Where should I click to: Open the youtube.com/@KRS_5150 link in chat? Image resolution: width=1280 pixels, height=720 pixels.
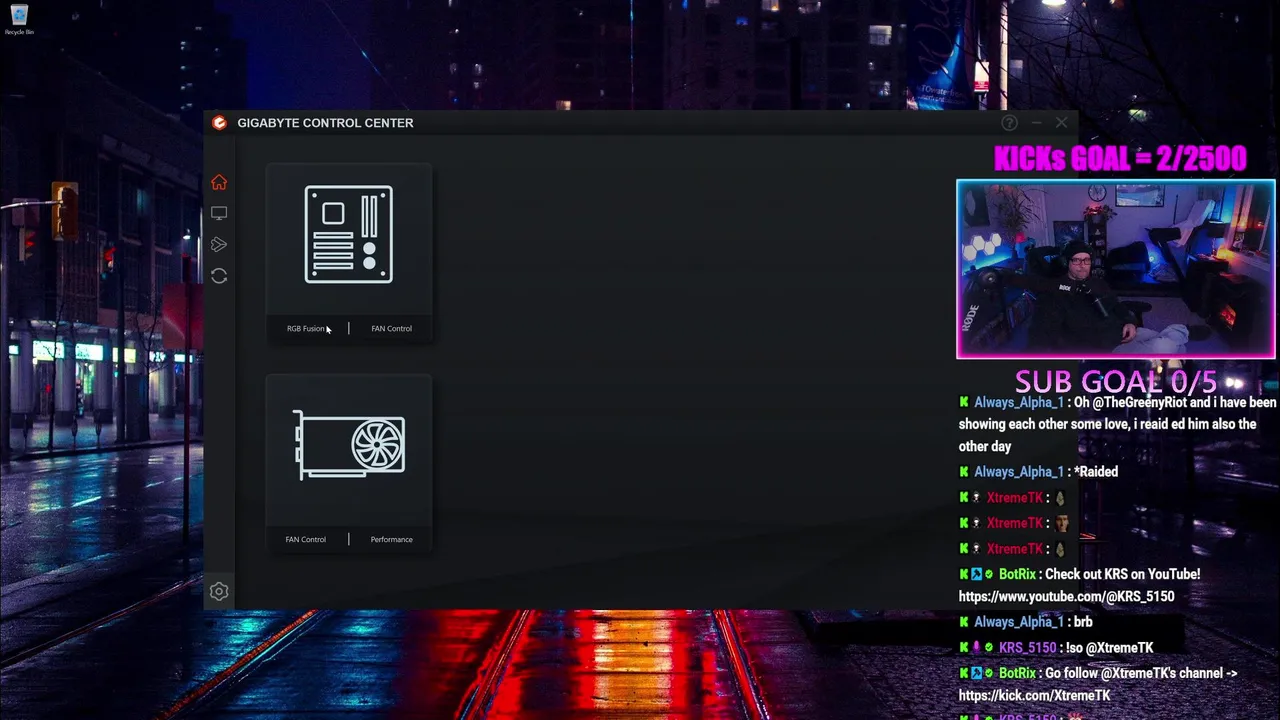click(1066, 596)
